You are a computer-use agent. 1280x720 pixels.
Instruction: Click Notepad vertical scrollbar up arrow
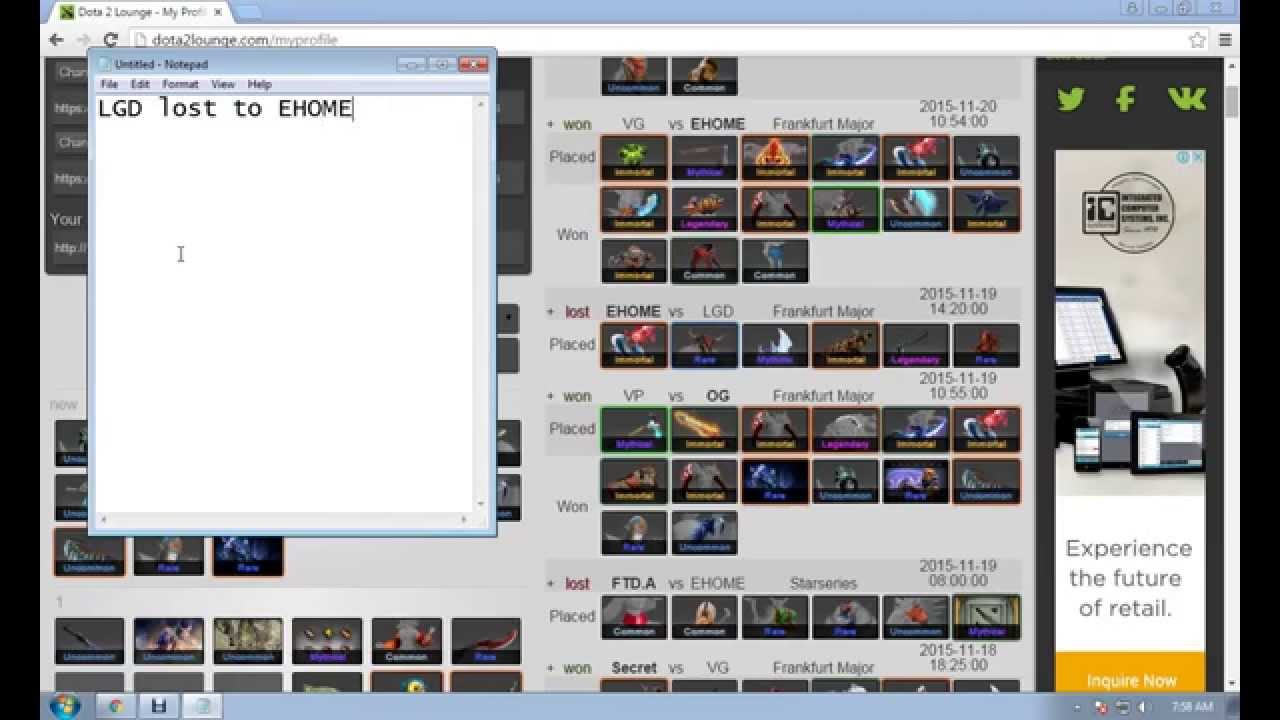481,105
